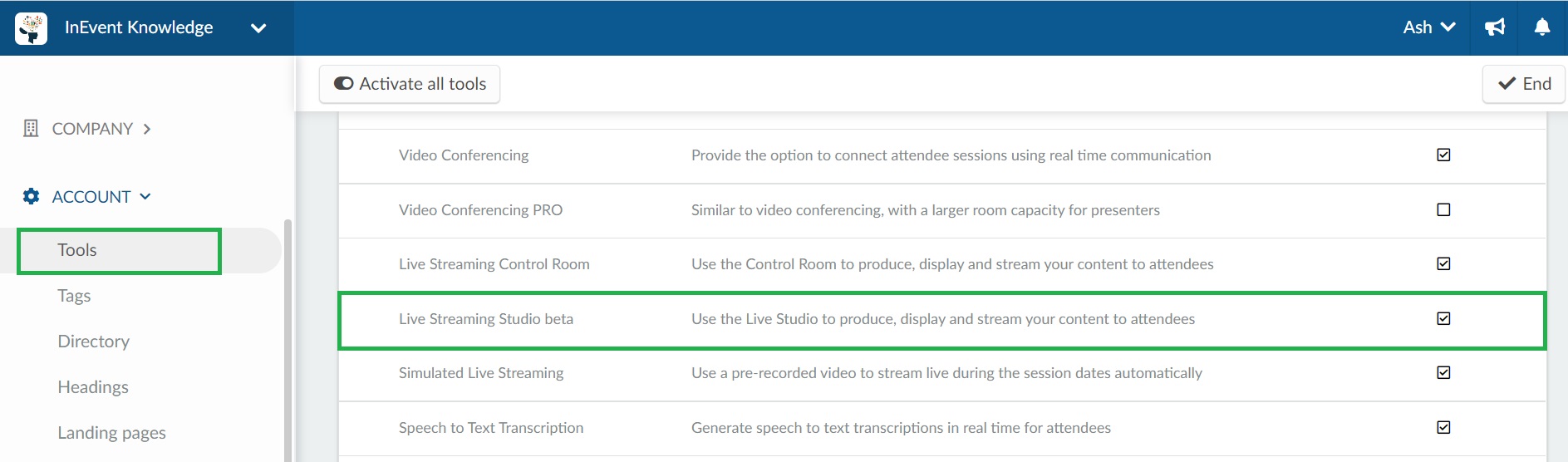Screen dimensions: 1568x462
Task: Click the 'Use the Live Studio to produce' description
Action: click(943, 319)
